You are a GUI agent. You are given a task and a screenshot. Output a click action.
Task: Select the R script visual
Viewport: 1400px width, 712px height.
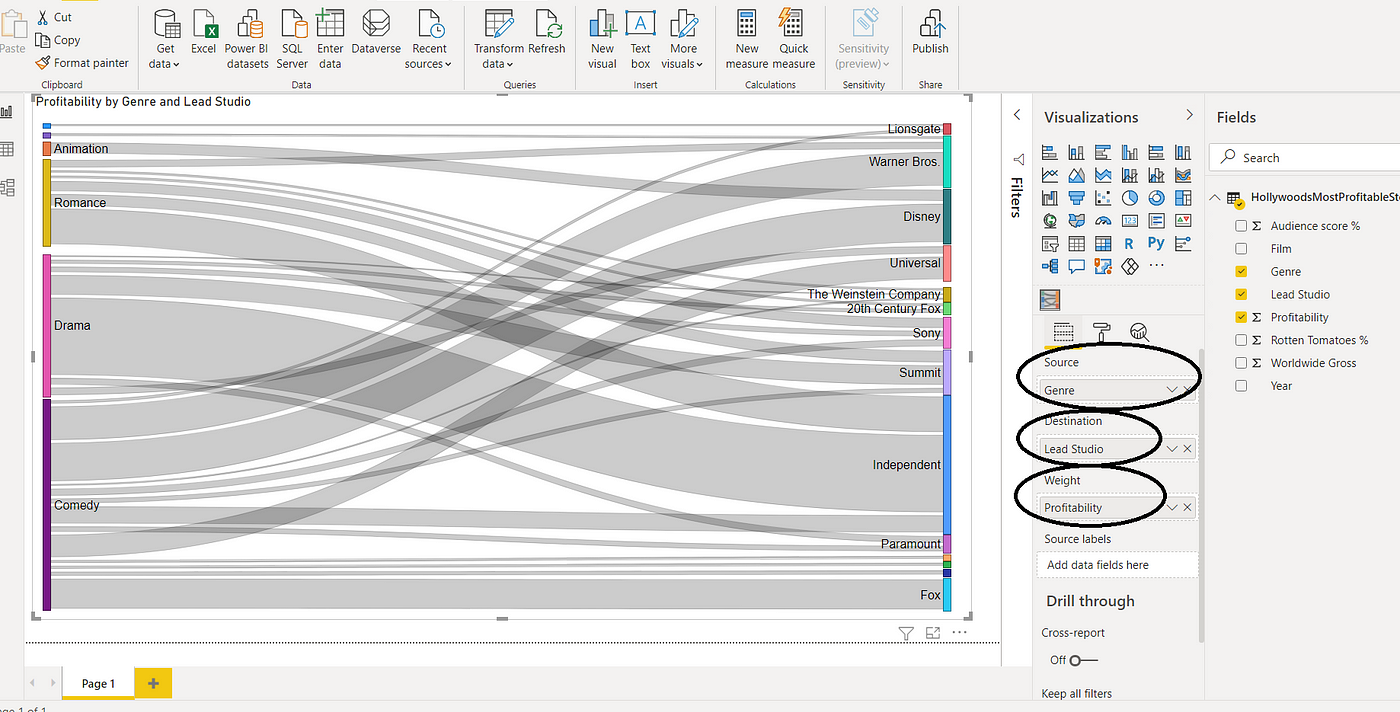tap(1129, 243)
